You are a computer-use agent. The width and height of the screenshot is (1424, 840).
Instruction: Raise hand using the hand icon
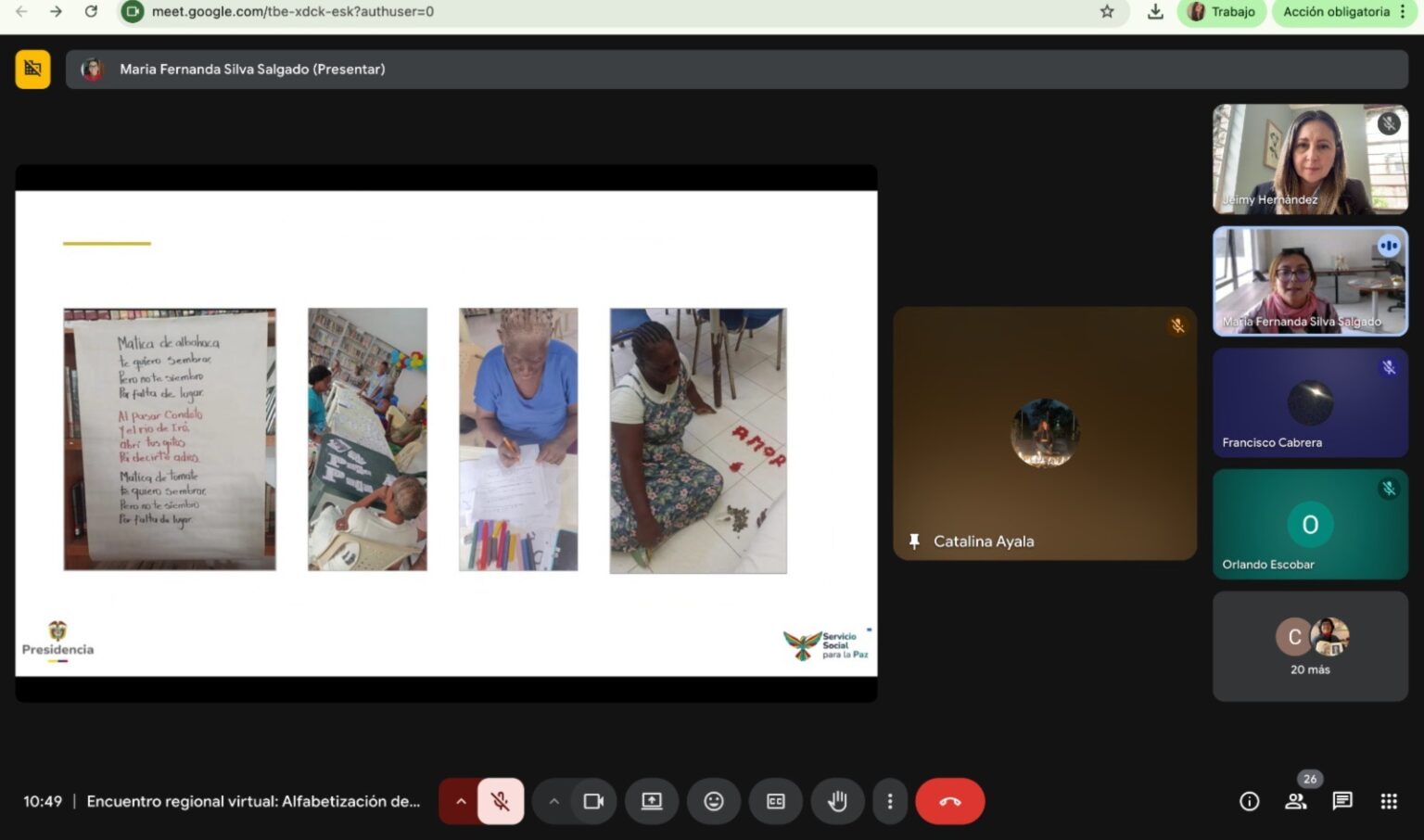[x=837, y=801]
